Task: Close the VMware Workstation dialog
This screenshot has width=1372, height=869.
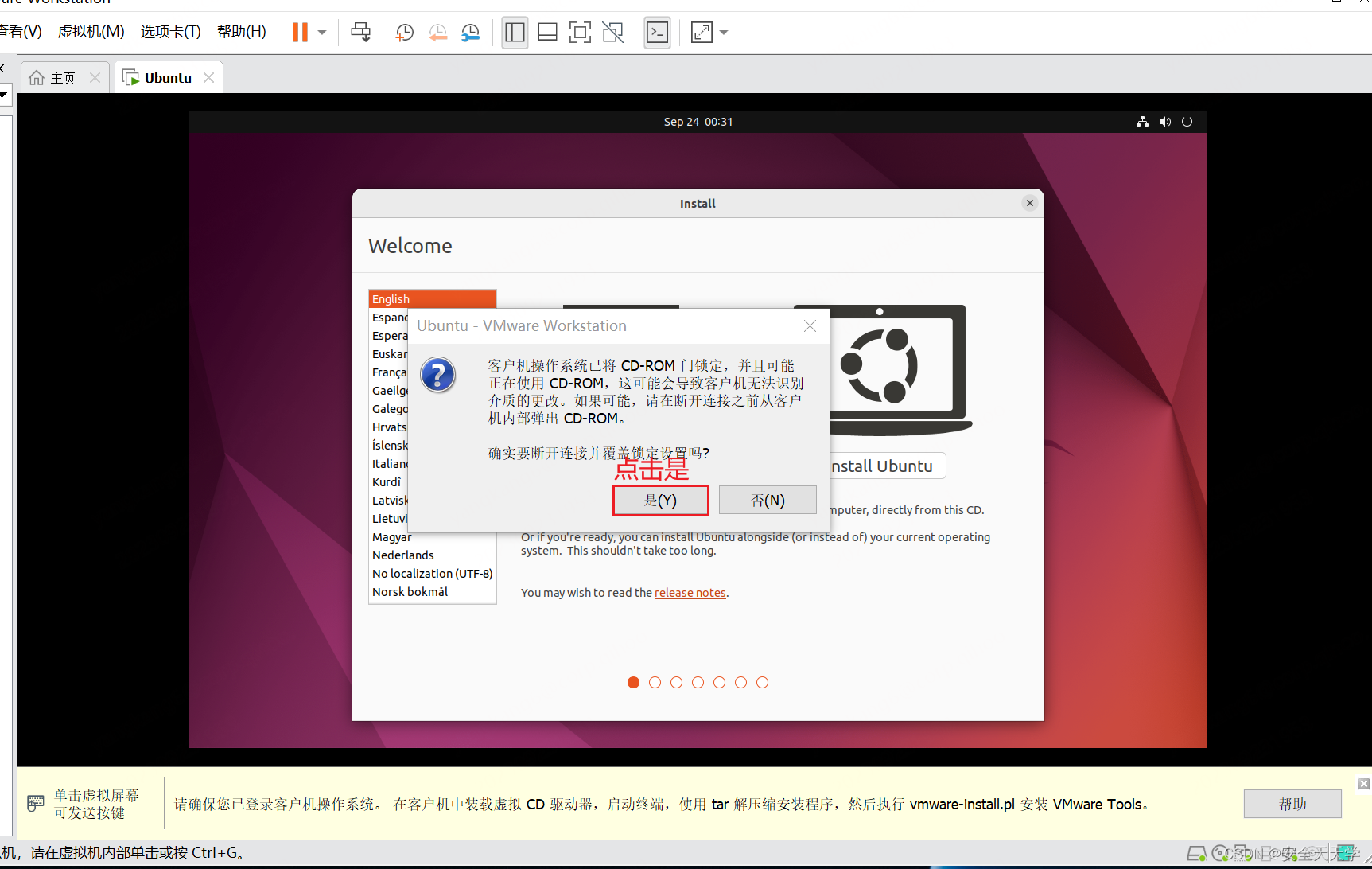Action: tap(810, 326)
